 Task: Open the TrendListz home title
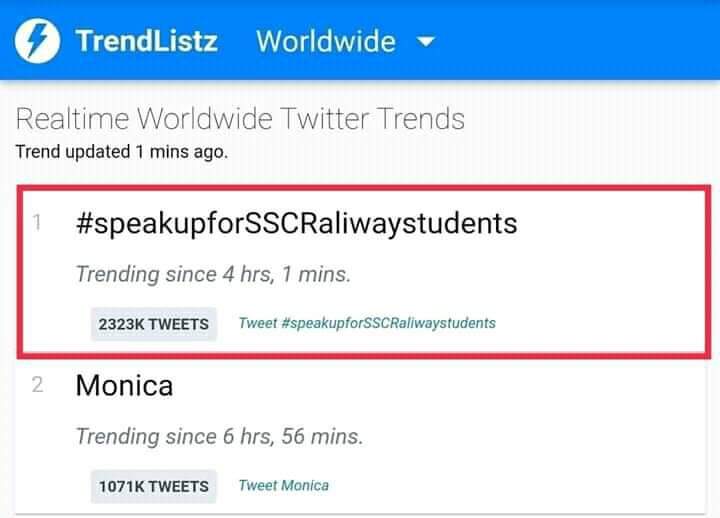pyautogui.click(x=147, y=41)
